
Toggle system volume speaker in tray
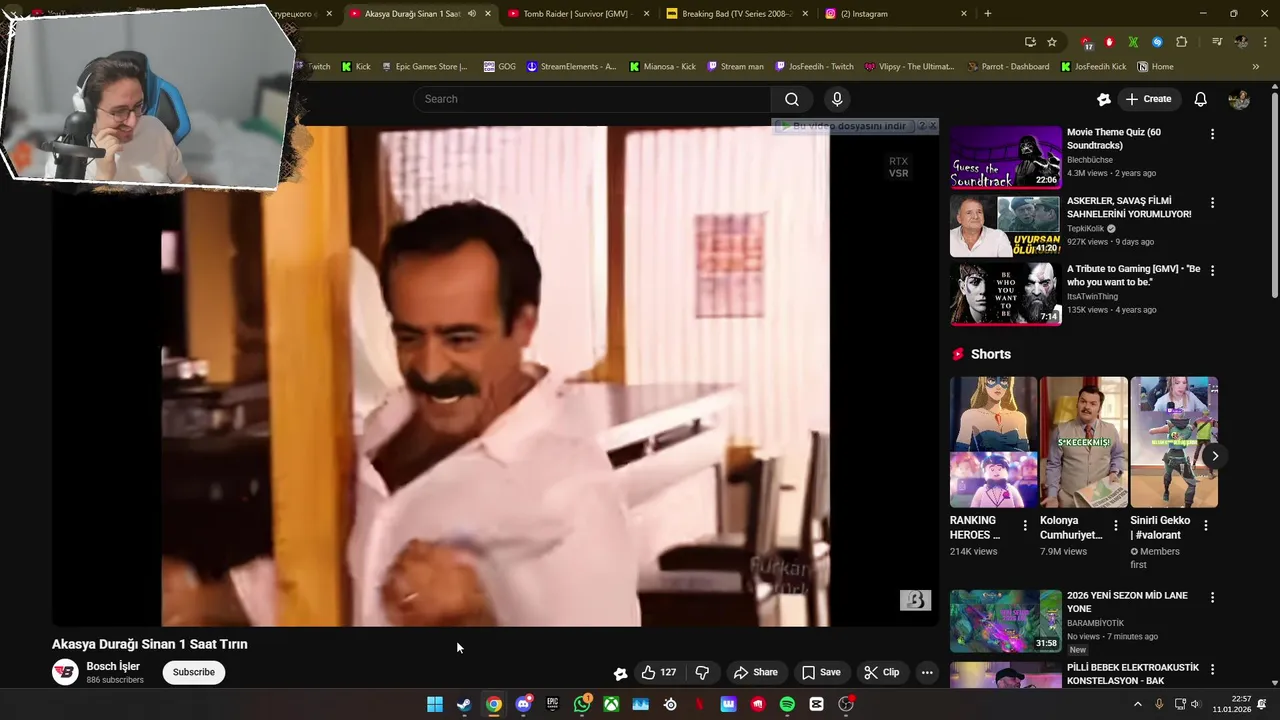[x=1195, y=704]
